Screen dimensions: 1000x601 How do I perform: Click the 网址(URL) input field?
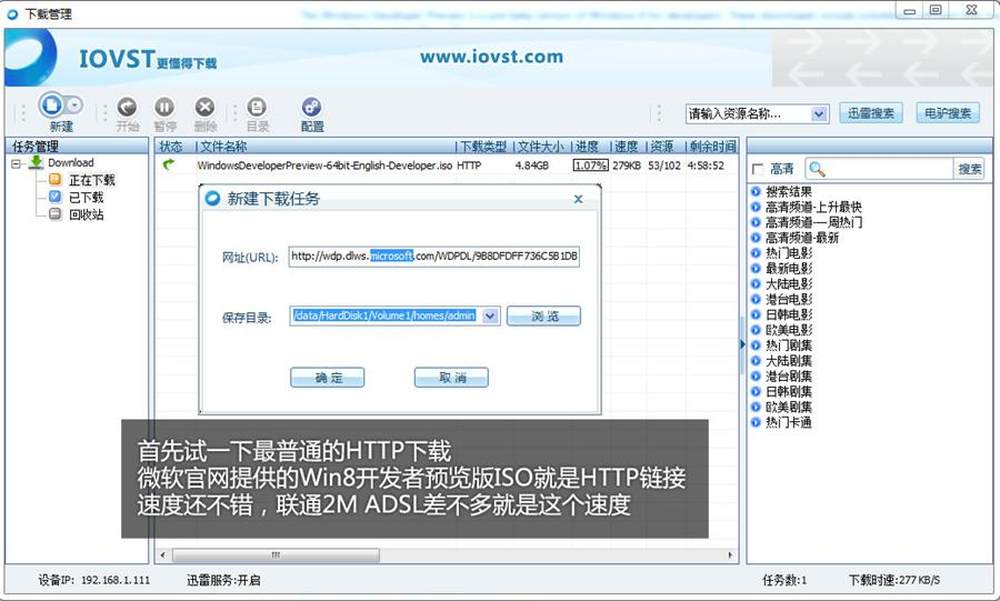(x=434, y=256)
